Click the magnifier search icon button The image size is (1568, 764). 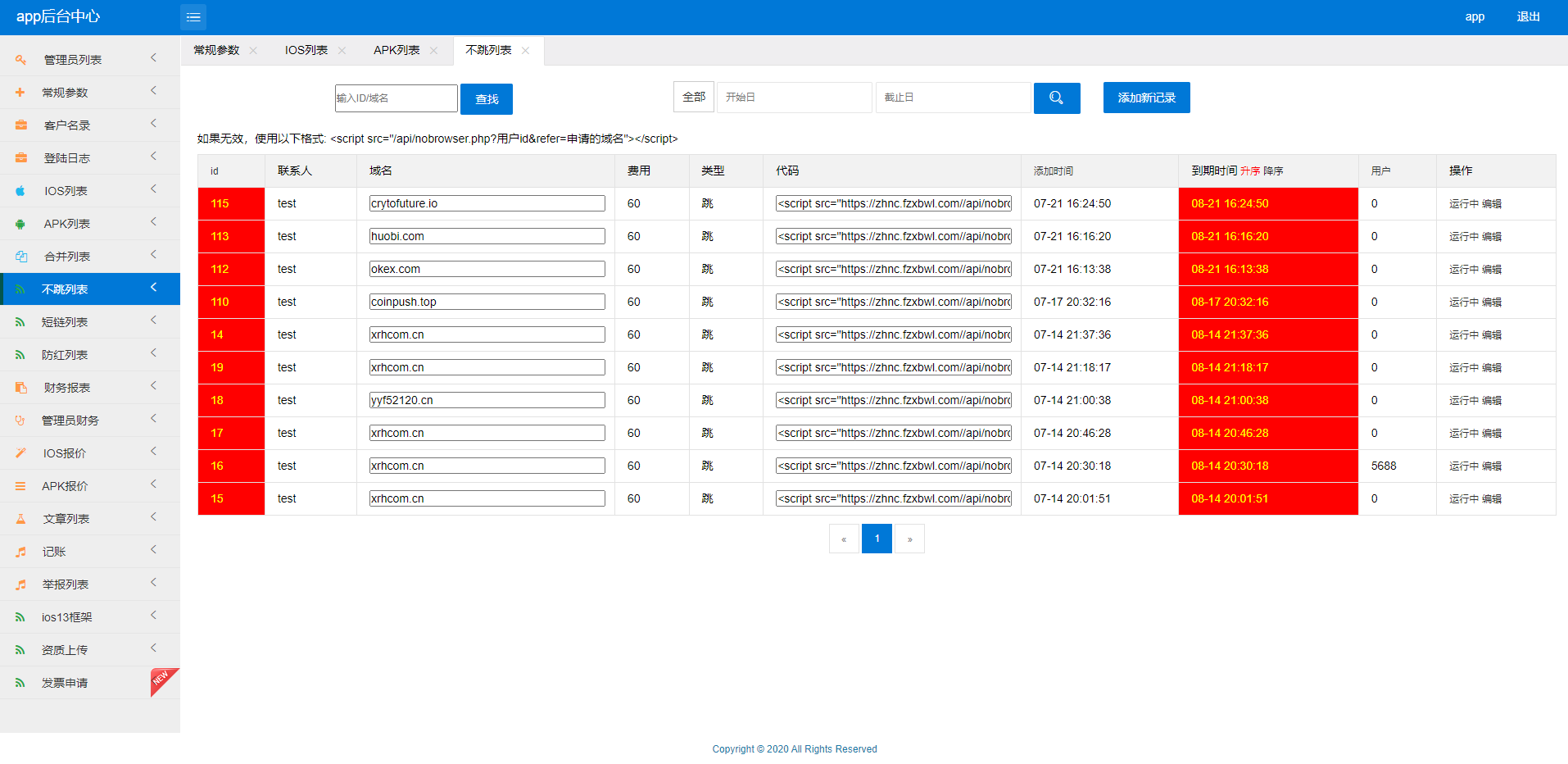[1056, 98]
